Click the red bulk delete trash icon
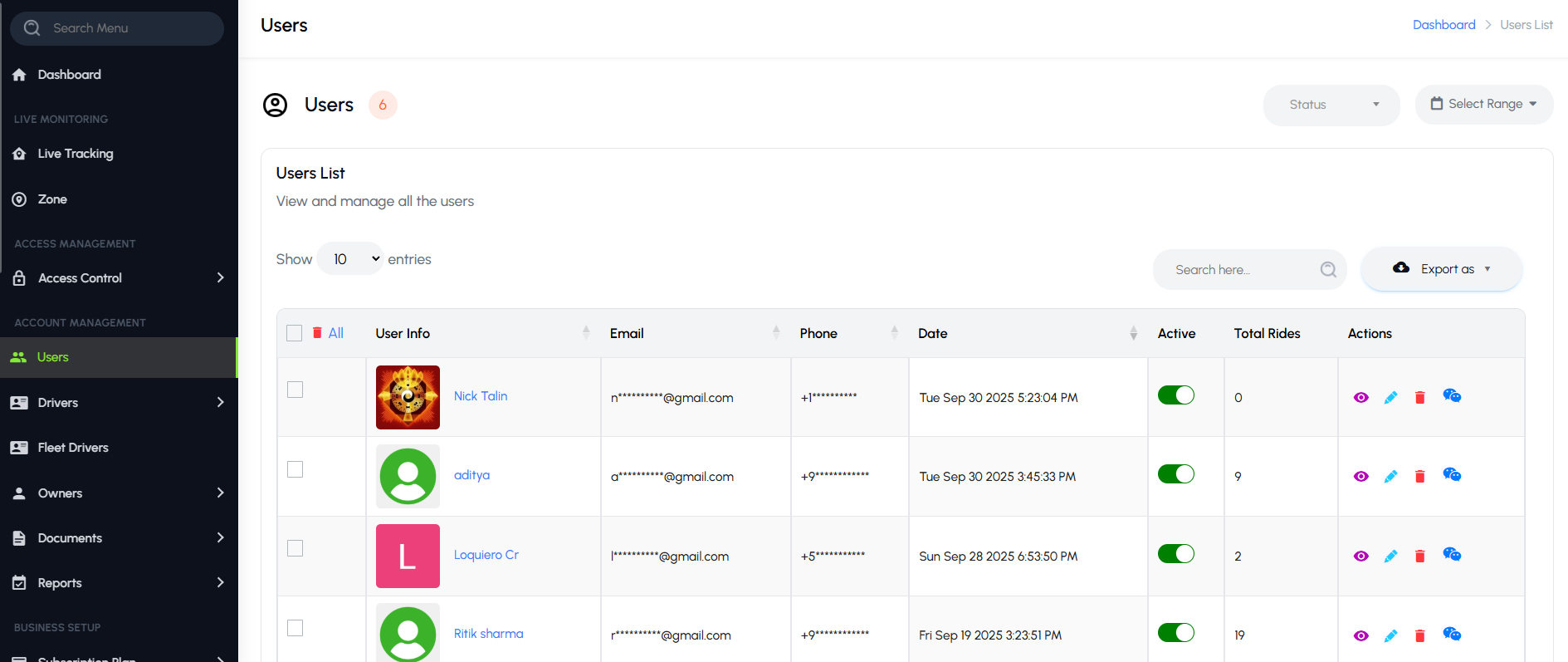The image size is (1568, 662). click(x=317, y=333)
